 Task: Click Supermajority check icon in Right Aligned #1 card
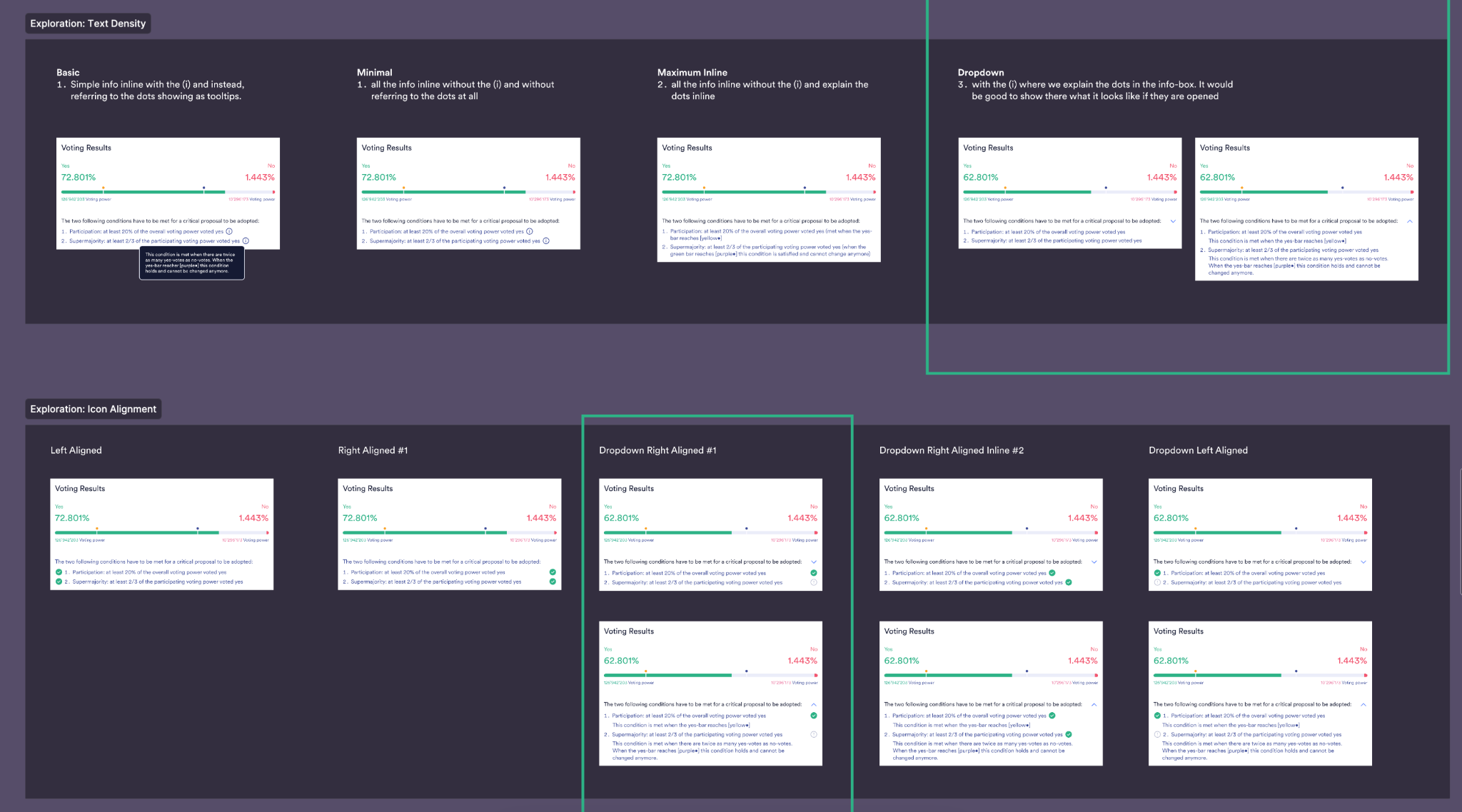553,582
